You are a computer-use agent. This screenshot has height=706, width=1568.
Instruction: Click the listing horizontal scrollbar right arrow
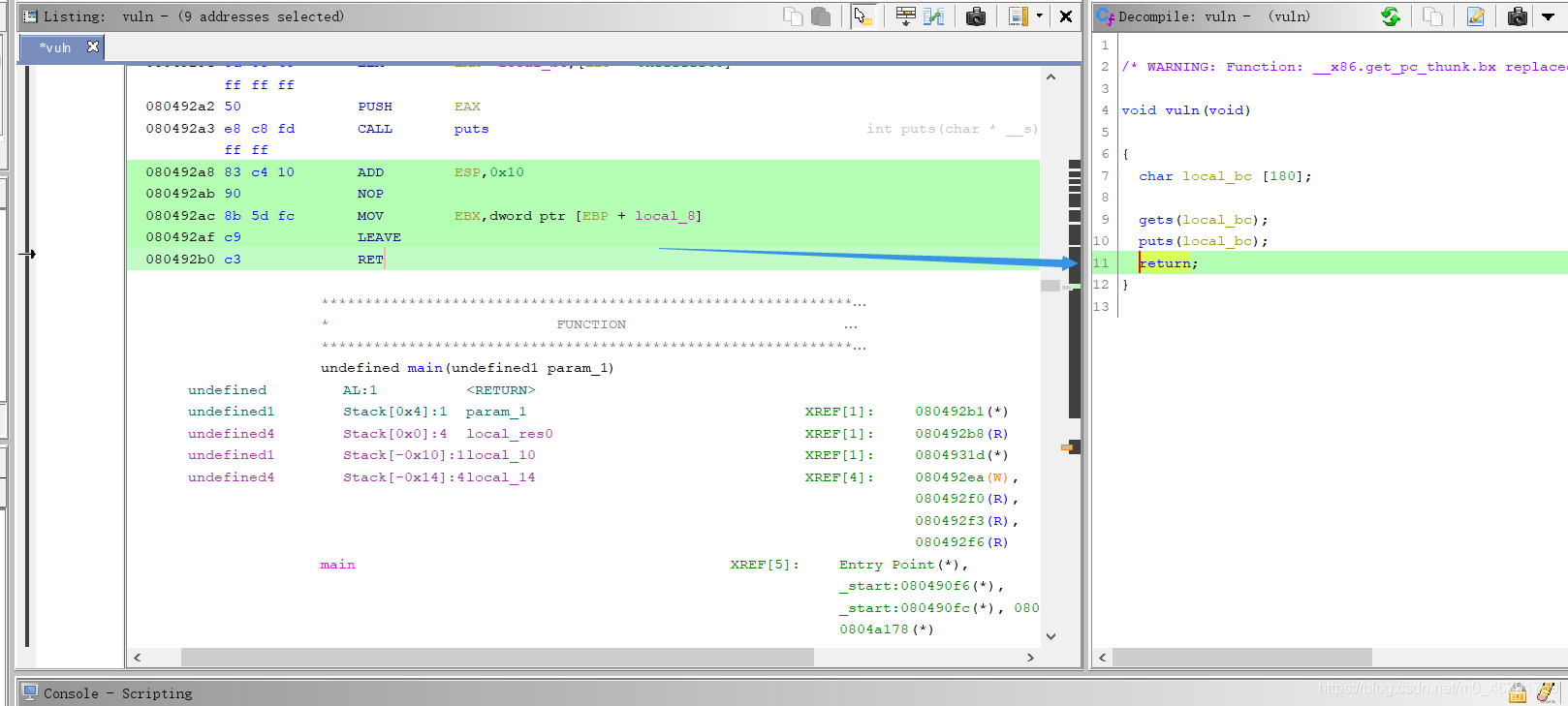pos(1030,658)
